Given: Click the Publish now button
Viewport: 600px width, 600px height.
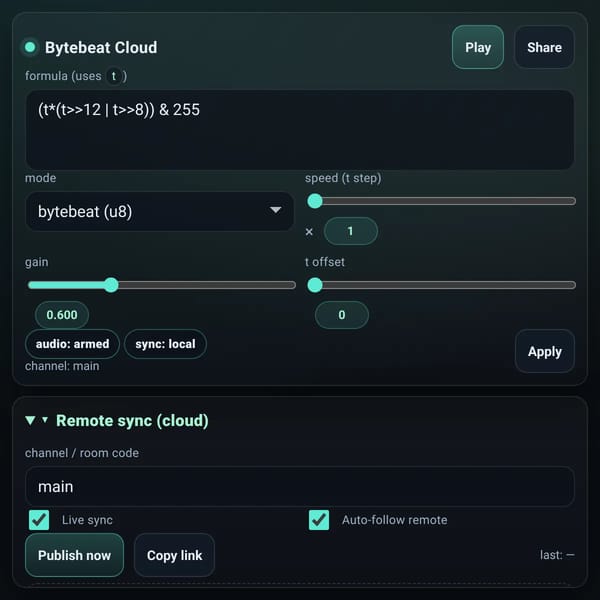Looking at the screenshot, I should pos(75,555).
